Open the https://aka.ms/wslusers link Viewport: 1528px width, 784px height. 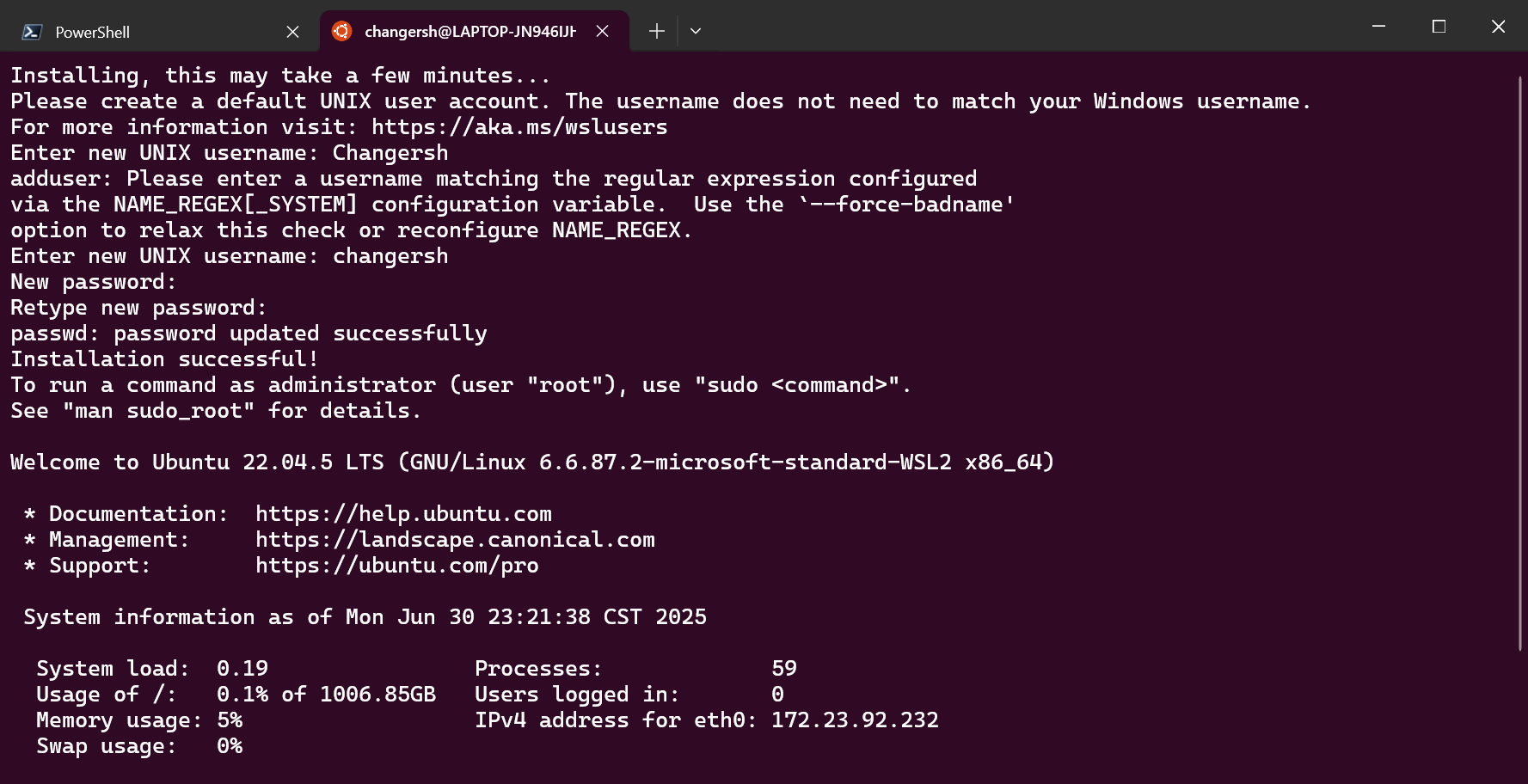point(519,127)
